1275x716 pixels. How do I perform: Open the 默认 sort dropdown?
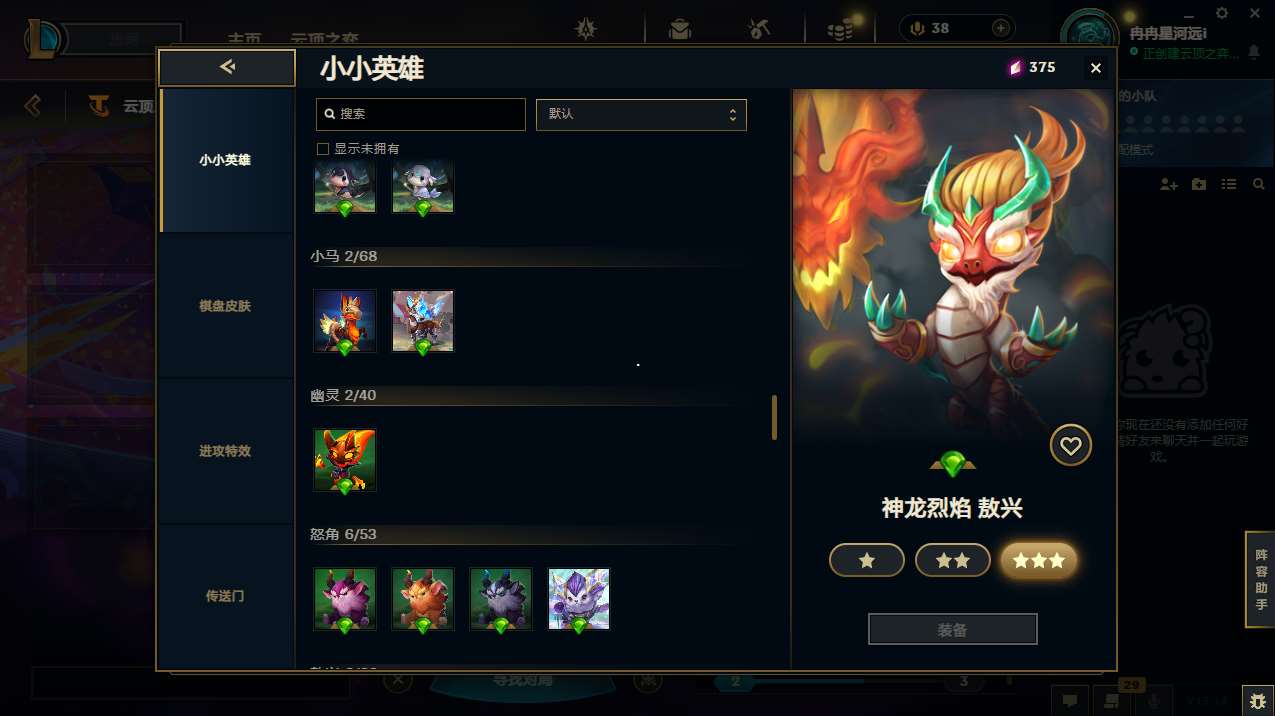pos(641,114)
